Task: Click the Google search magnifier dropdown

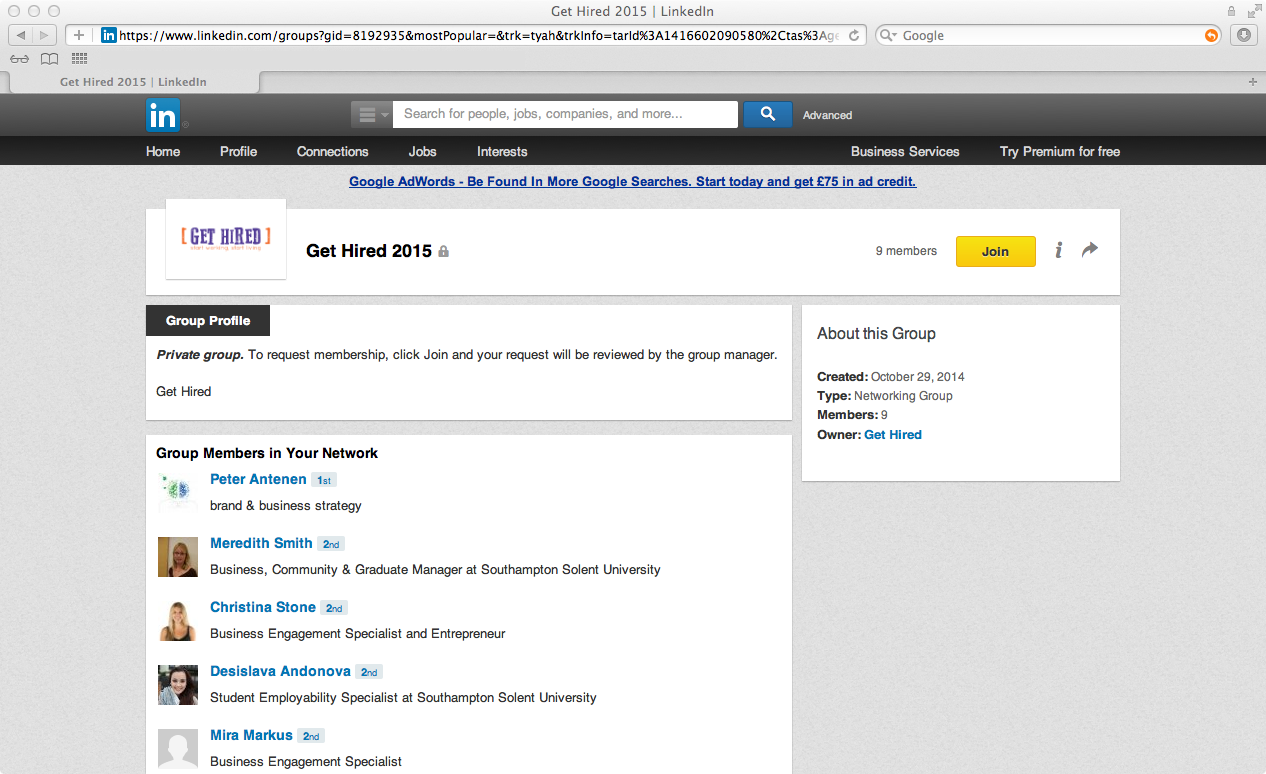Action: 889,35
